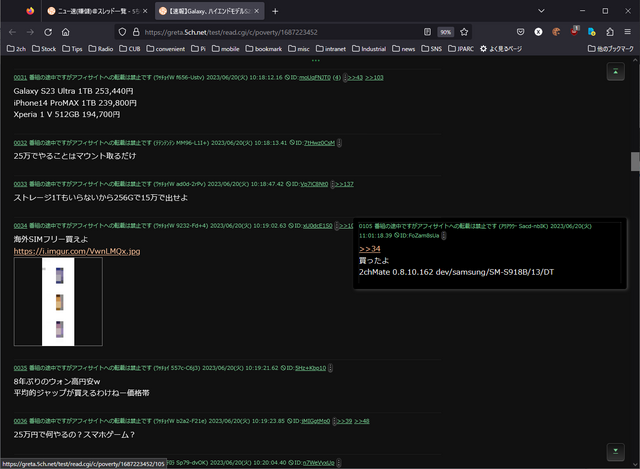This screenshot has width=640, height=469.
Task: Click post number 0035 link
Action: 20,368
